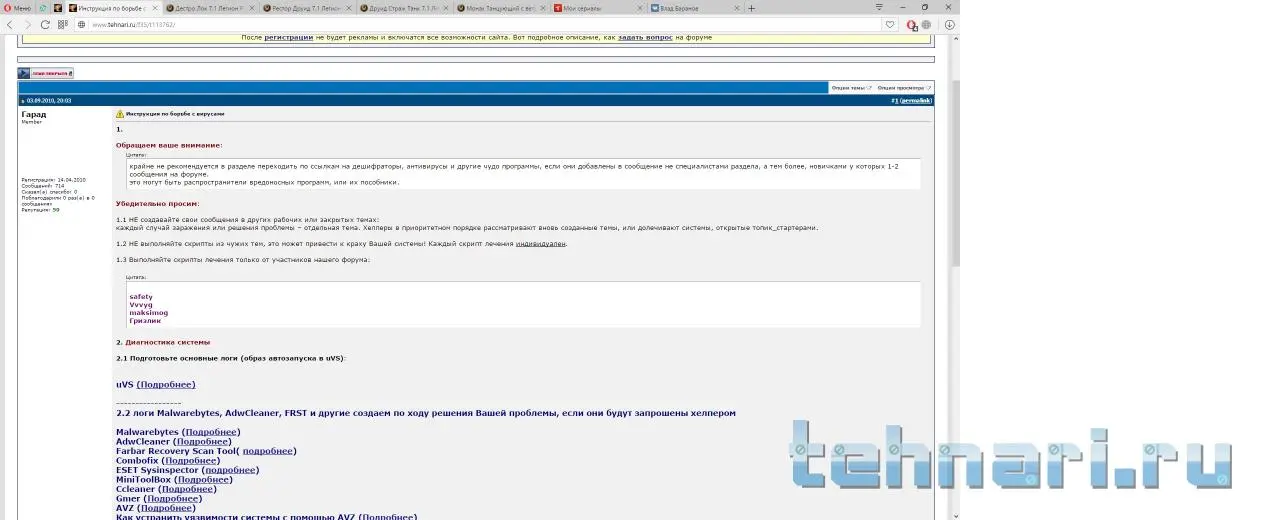Open the downloads arrow icon
The height and width of the screenshot is (520, 1280).
pos(949,25)
